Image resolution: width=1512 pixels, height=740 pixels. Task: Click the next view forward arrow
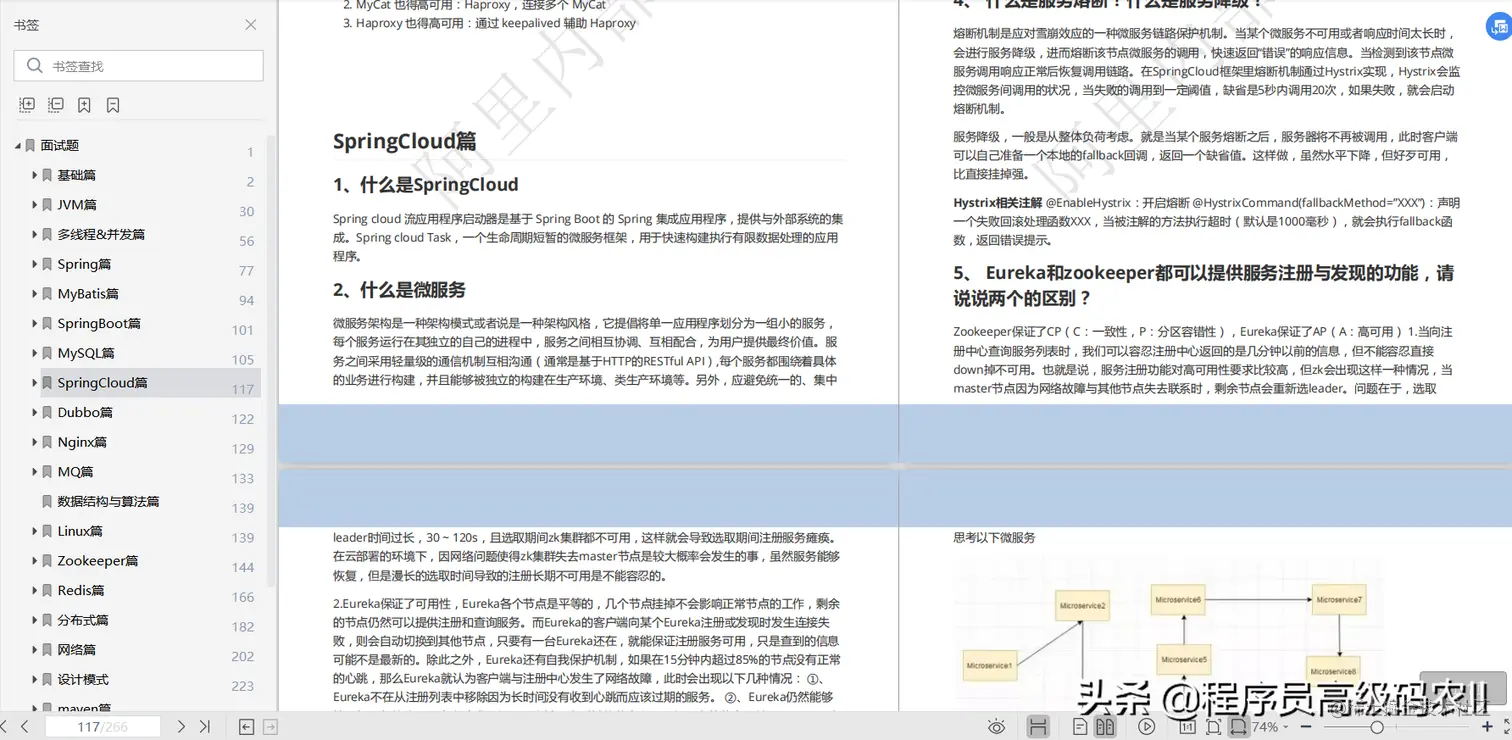270,727
